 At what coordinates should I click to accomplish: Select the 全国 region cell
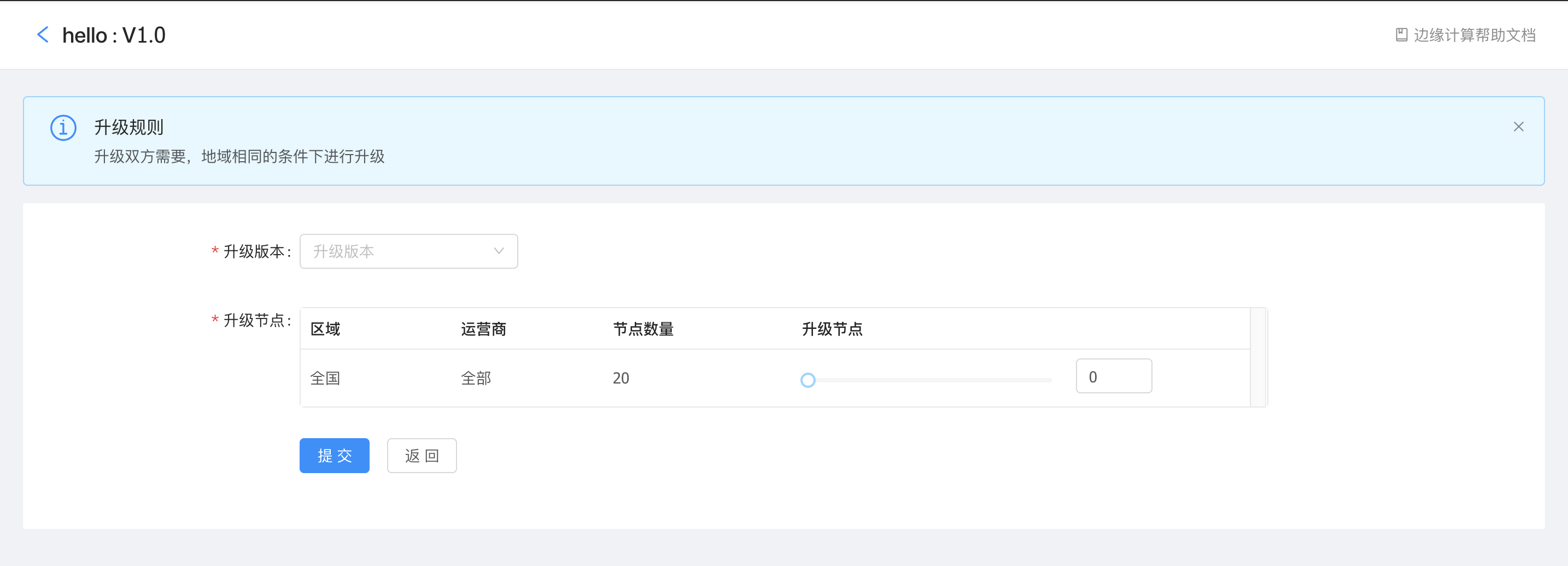pyautogui.click(x=325, y=378)
